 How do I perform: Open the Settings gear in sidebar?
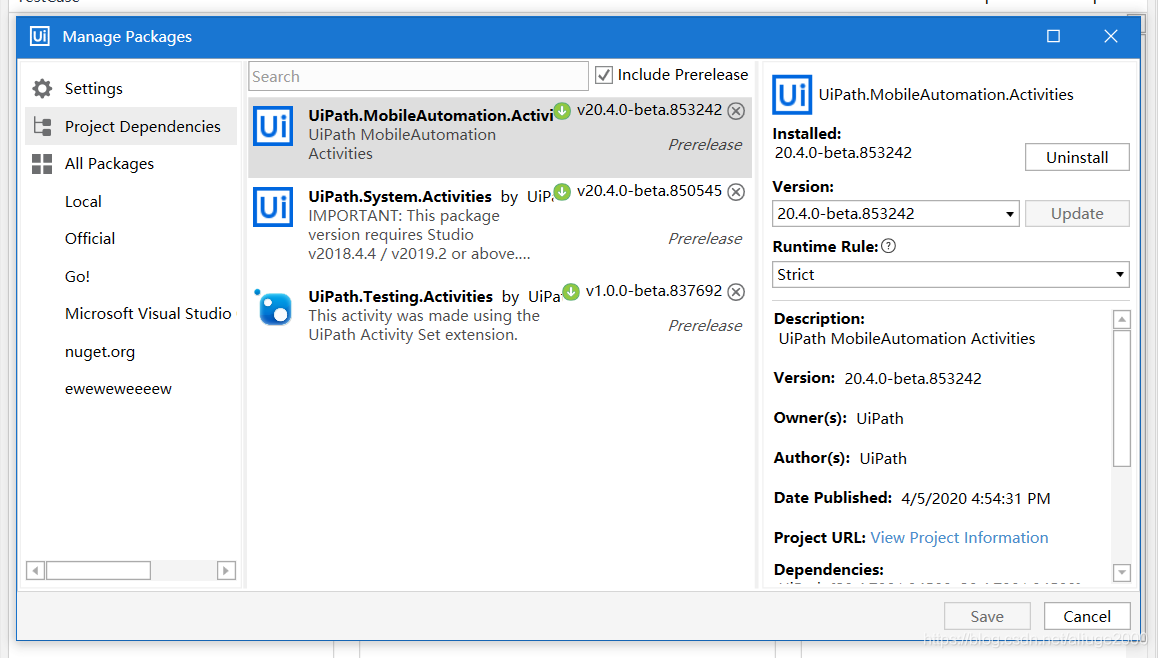pyautogui.click(x=42, y=89)
